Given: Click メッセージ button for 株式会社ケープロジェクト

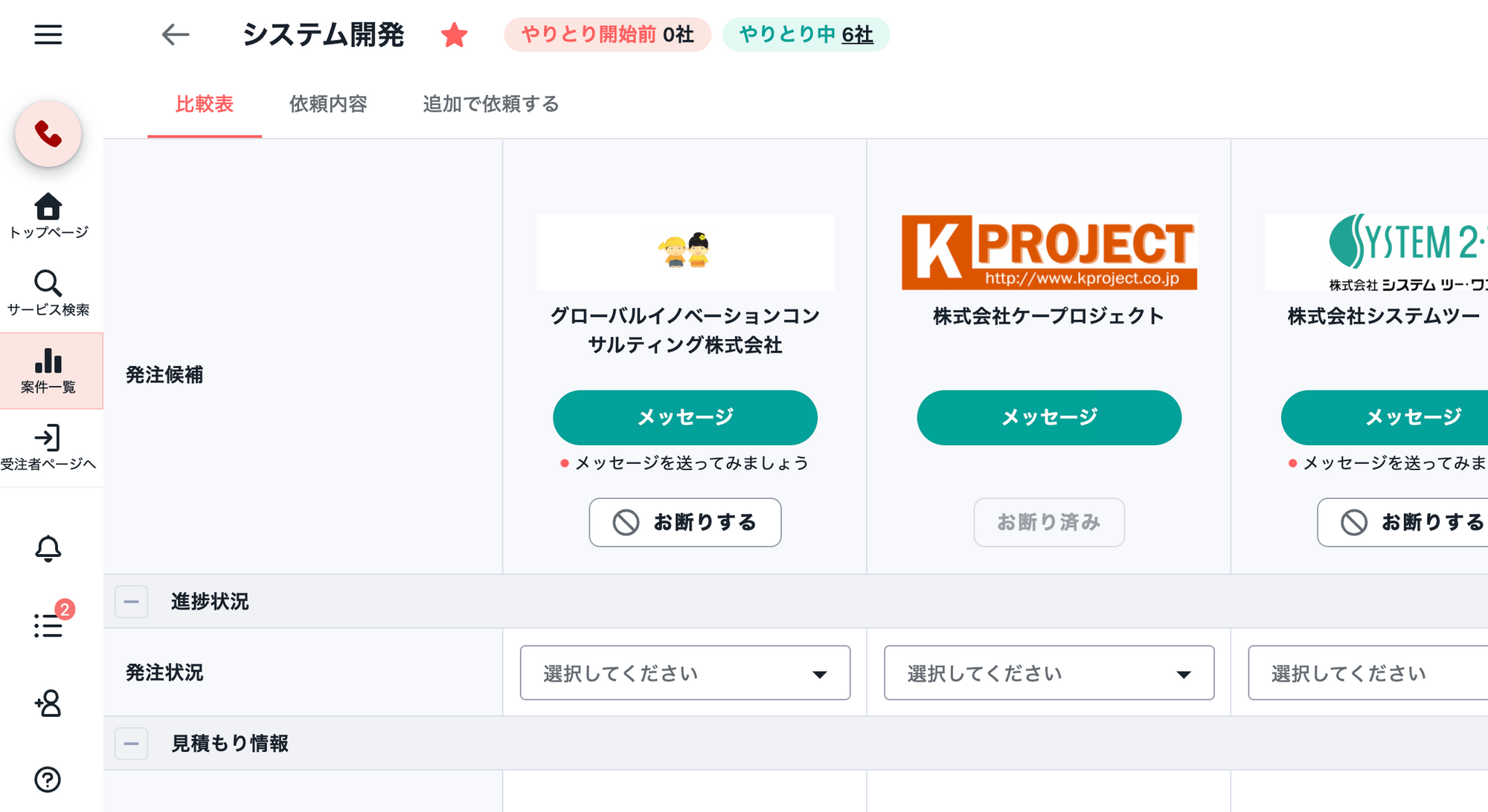Looking at the screenshot, I should coord(1048,418).
